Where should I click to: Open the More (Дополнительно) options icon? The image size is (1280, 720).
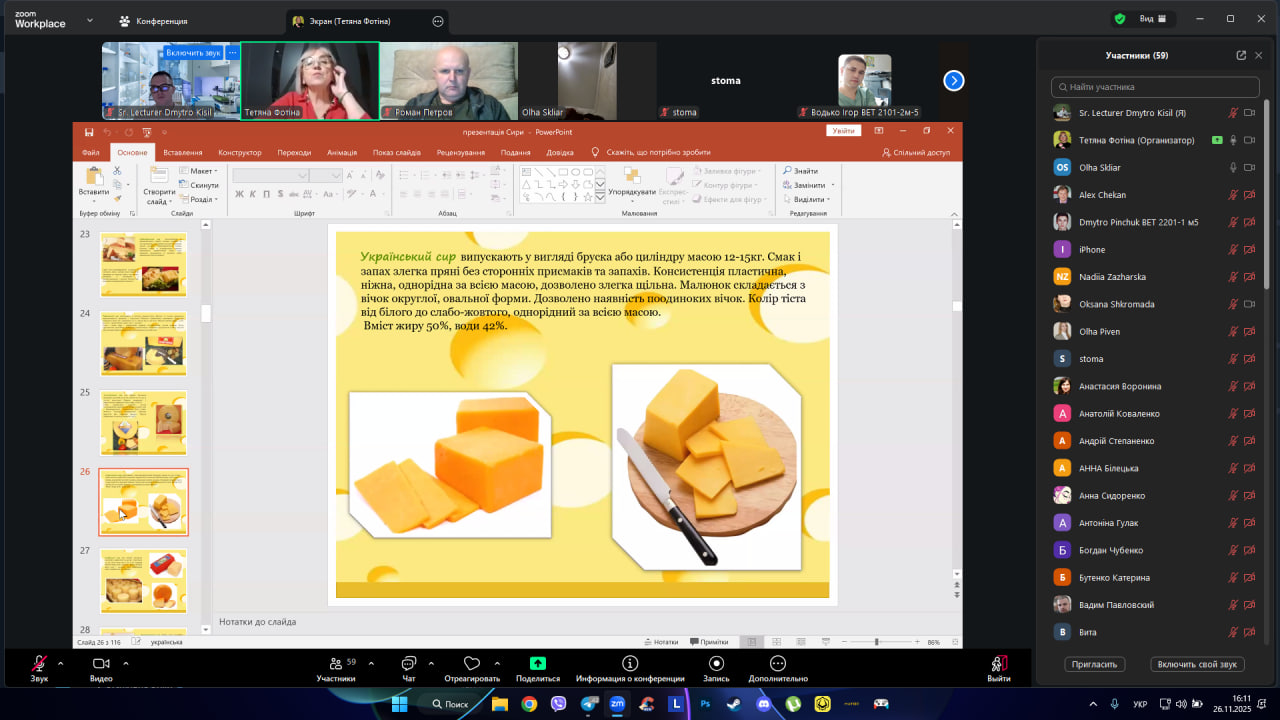tap(777, 664)
